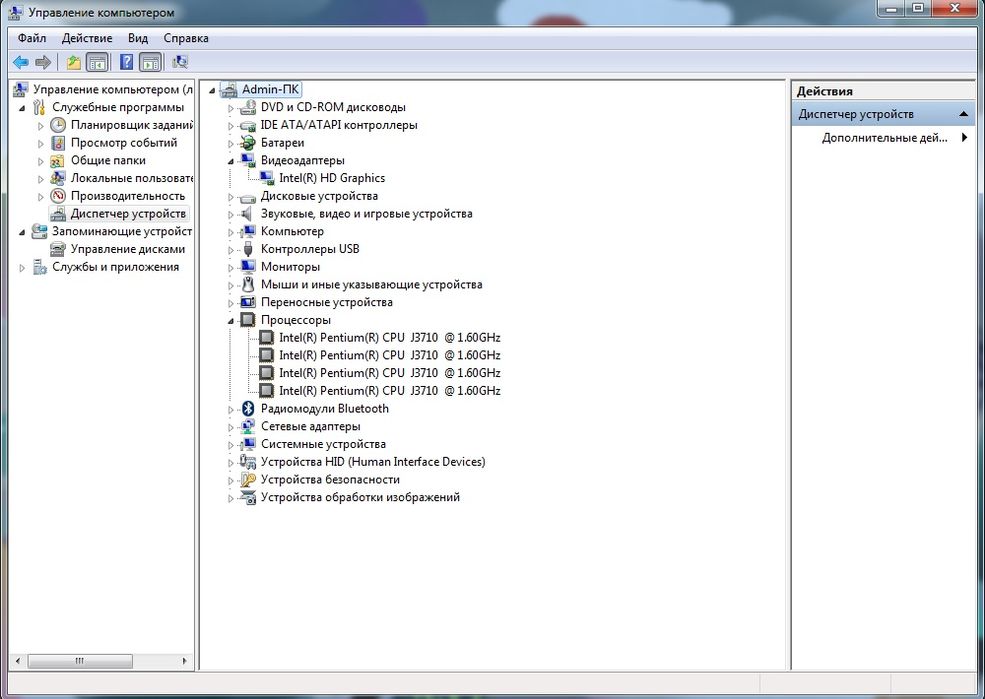
Task: Click the Процессоры chip icon
Action: pos(248,320)
